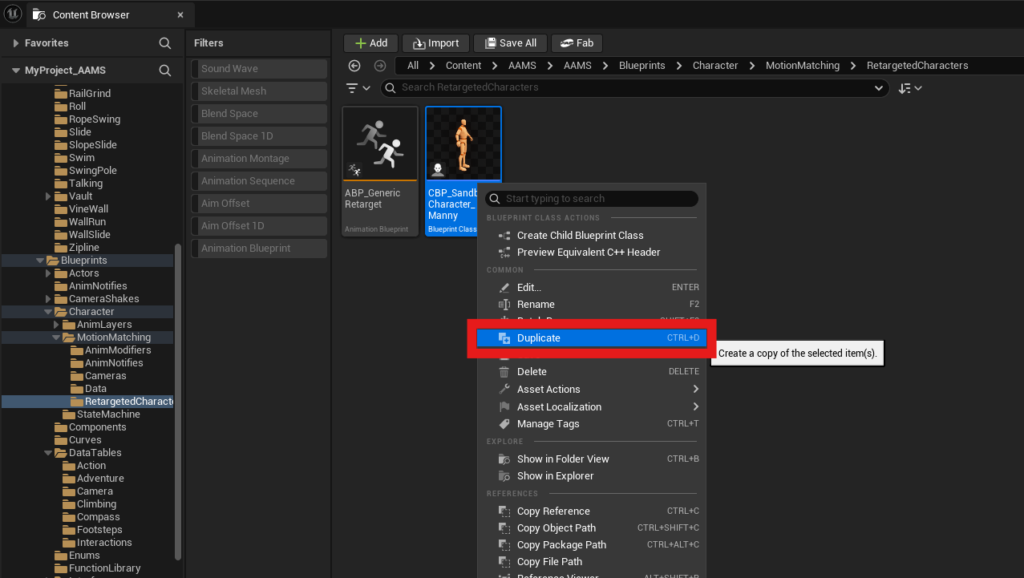Open the filter options dropdown beside search
The width and height of the screenshot is (1024, 578).
coord(358,88)
